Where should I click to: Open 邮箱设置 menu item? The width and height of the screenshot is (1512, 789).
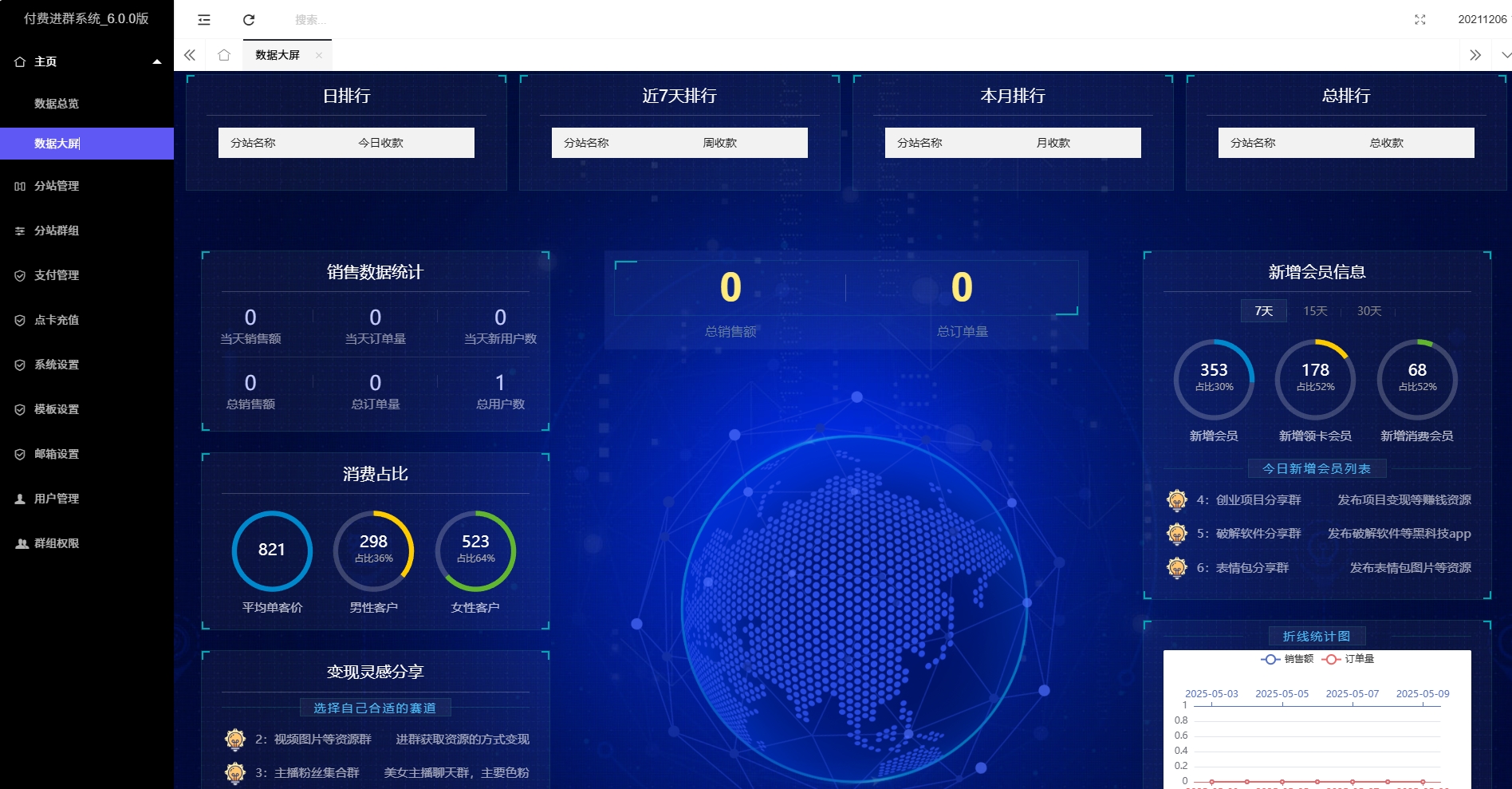click(x=57, y=454)
